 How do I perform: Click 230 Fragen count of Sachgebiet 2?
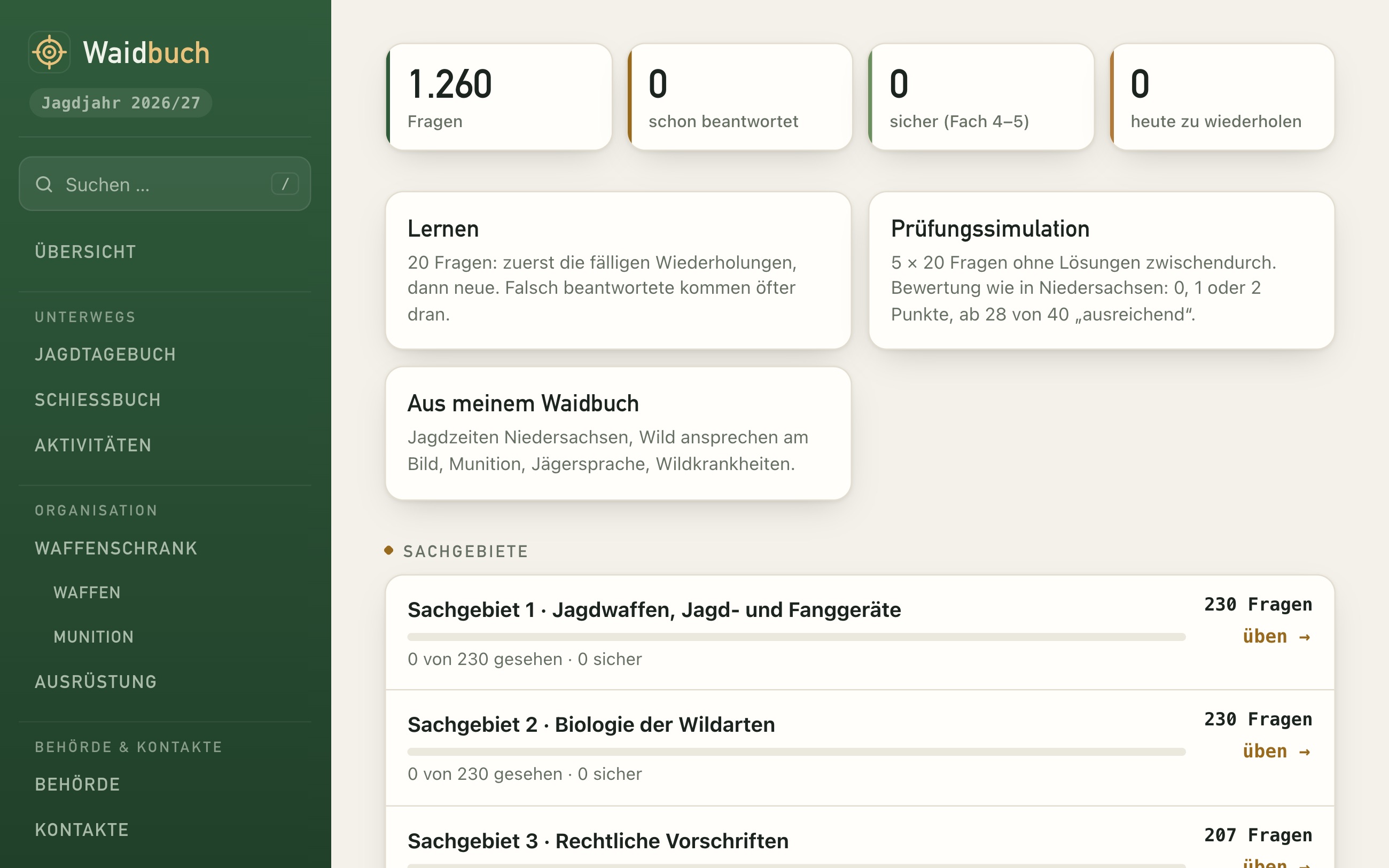tap(1258, 719)
